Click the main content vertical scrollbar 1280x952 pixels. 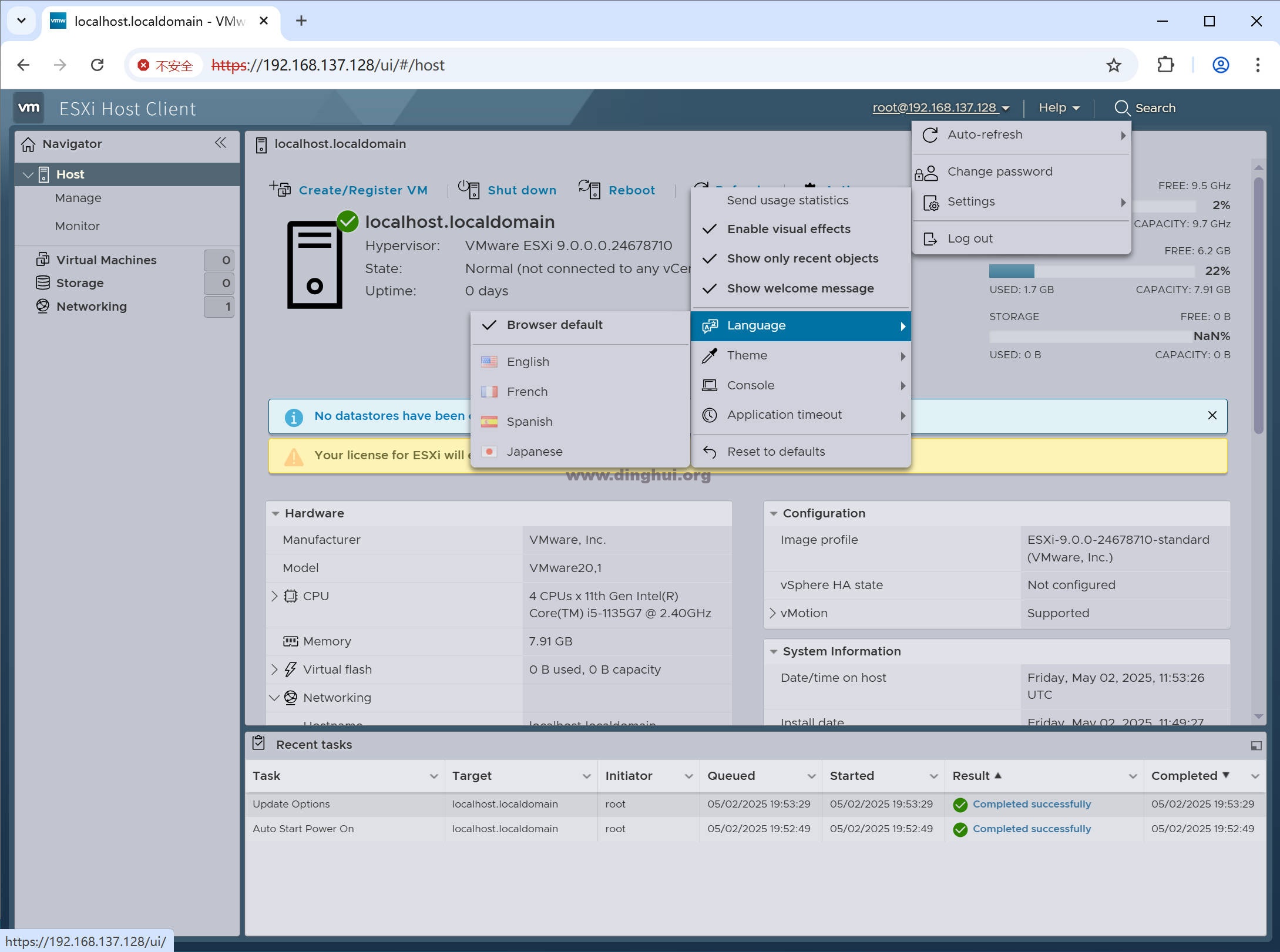(x=1258, y=305)
